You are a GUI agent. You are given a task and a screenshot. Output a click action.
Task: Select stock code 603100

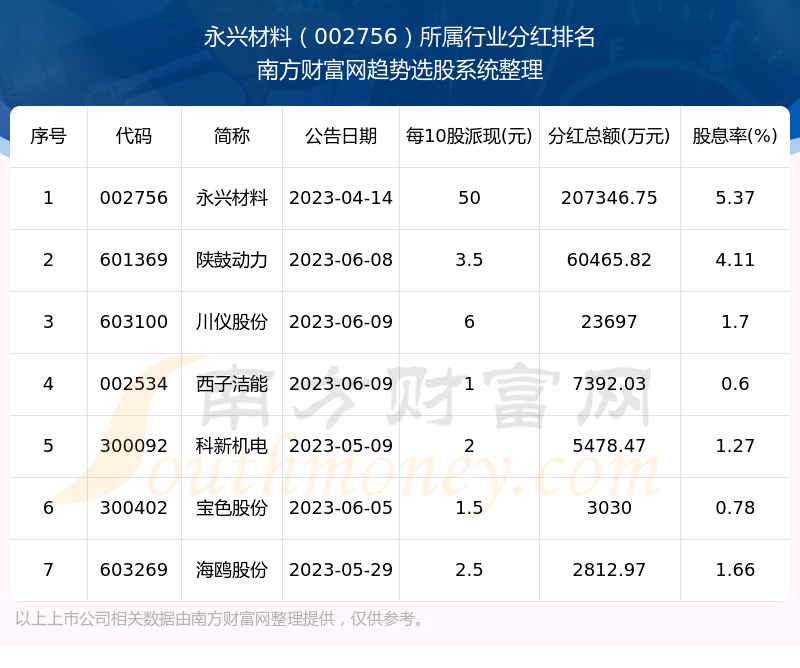pyautogui.click(x=134, y=322)
